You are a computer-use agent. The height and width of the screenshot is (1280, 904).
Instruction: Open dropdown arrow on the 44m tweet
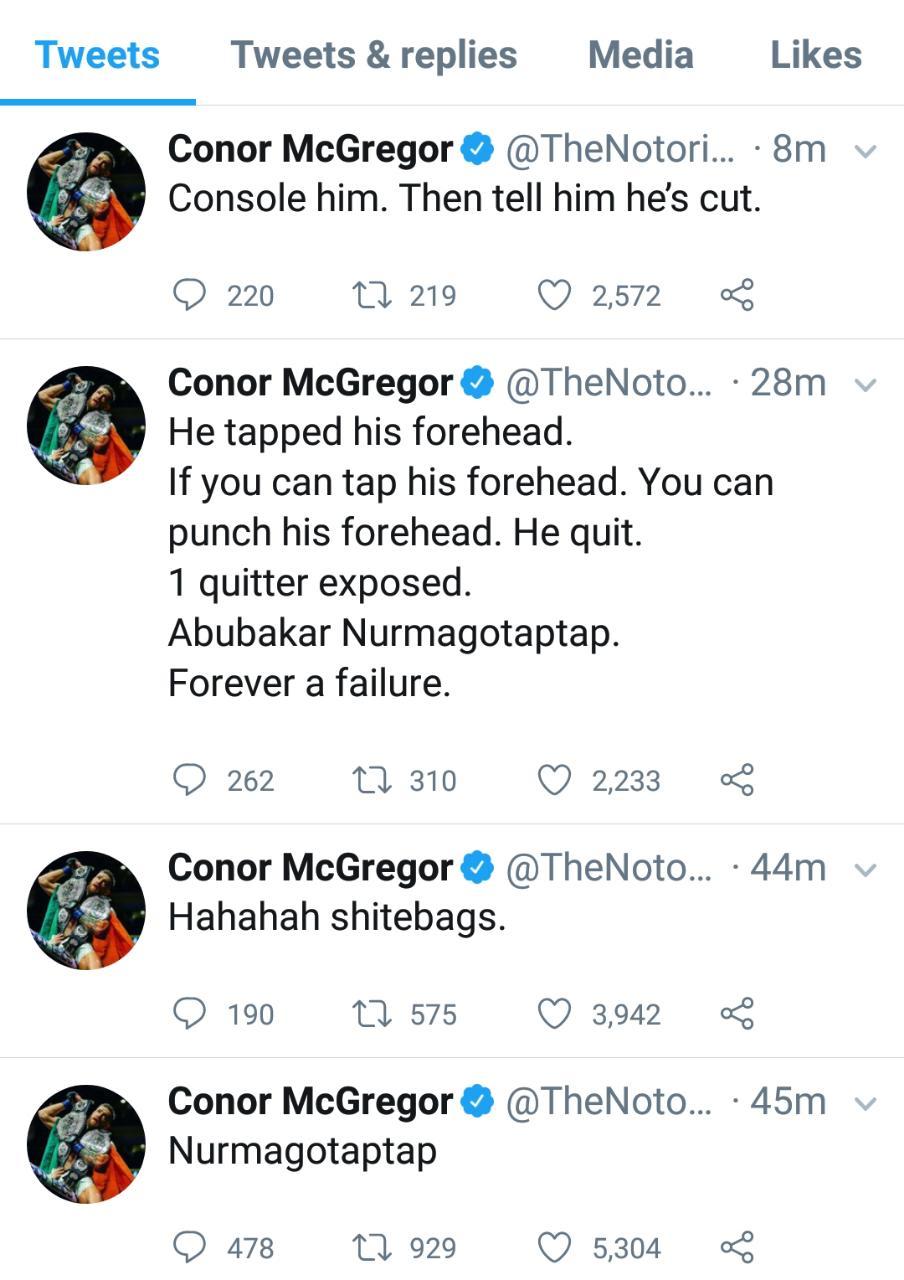click(867, 870)
